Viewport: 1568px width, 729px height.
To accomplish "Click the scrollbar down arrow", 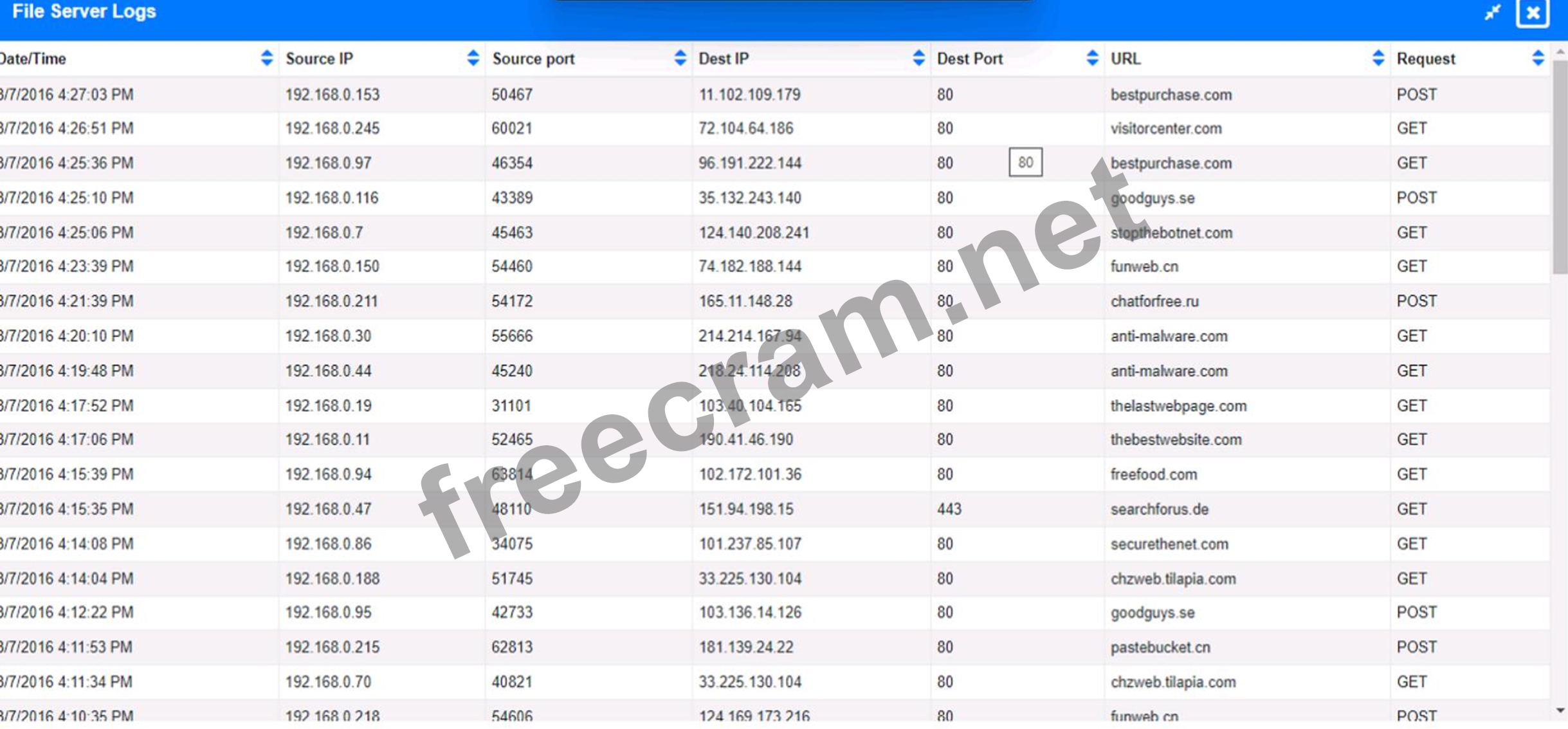I will click(x=1560, y=711).
